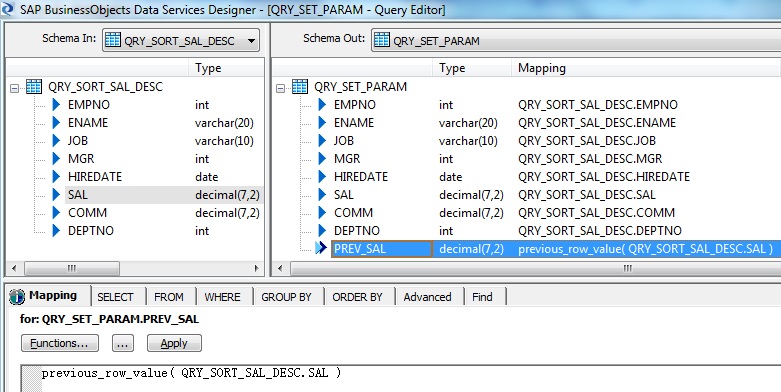
Task: Click the Schema Out horizontal scrollbar thumb
Action: pos(536,268)
